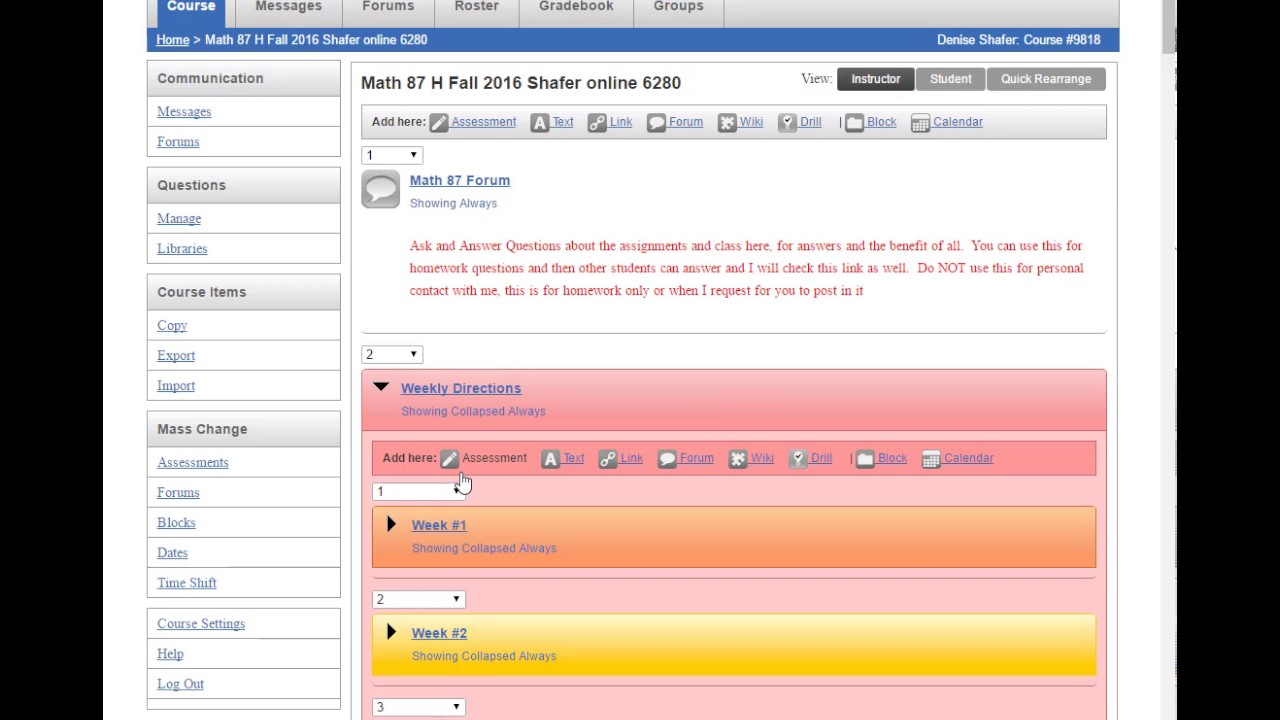Click Wiki icon in Weekly Directions toolbar
1280x720 pixels.
tap(738, 459)
